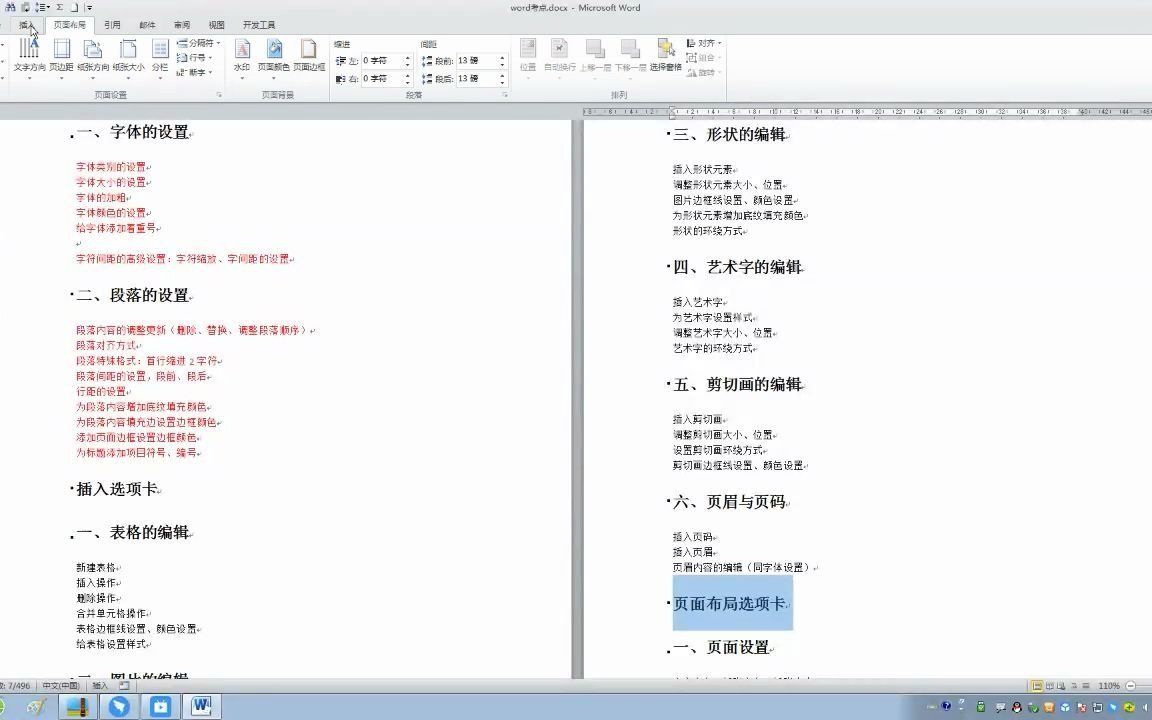Click the 段前 spacing before field
The width and height of the screenshot is (1152, 720).
476,61
